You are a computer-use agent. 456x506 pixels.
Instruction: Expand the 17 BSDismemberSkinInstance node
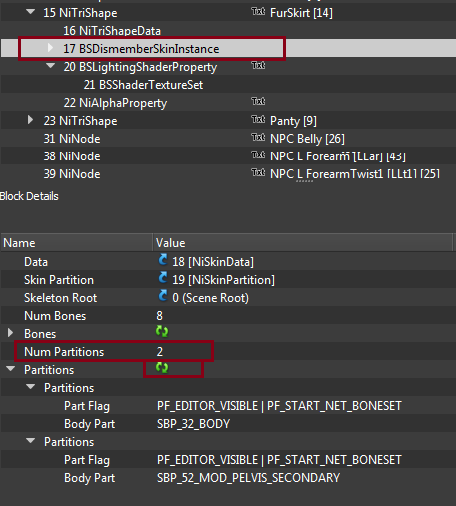pyautogui.click(x=50, y=48)
